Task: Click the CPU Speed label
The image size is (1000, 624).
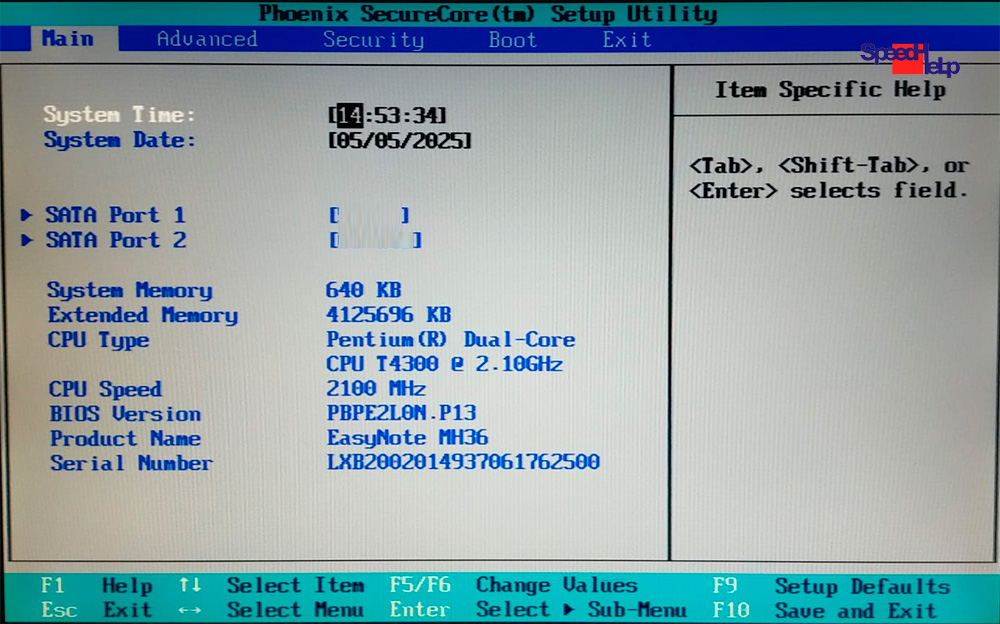Action: click(105, 389)
